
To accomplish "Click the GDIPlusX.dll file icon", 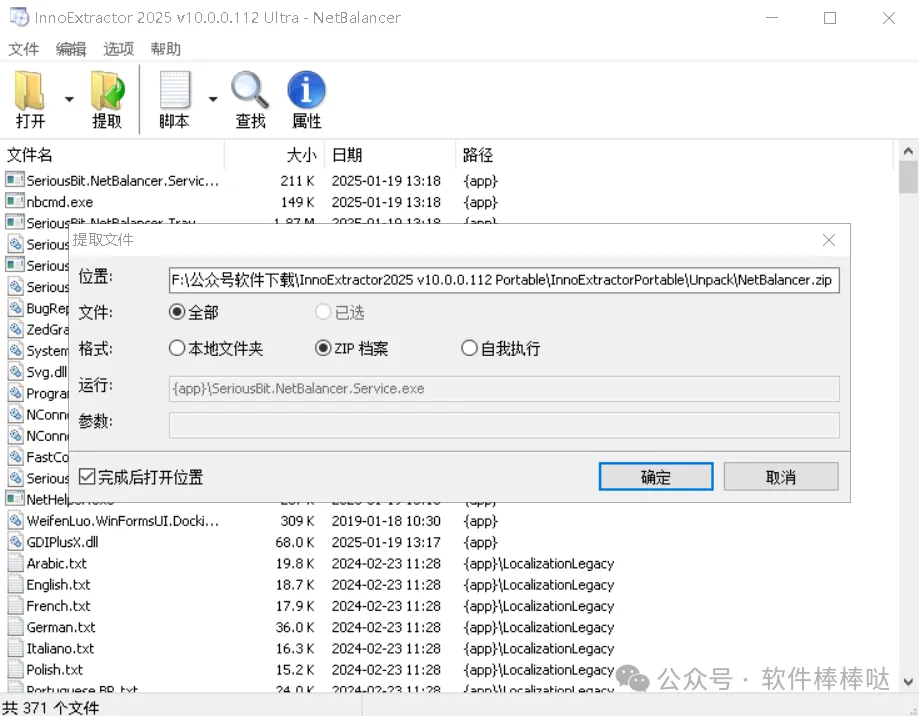I will click(x=15, y=541).
